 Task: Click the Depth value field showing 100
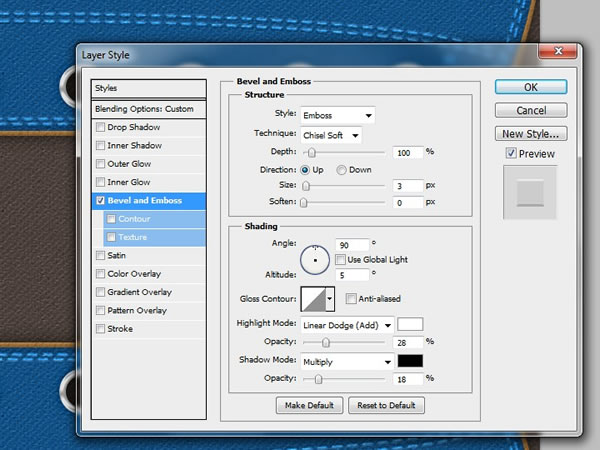(408, 153)
